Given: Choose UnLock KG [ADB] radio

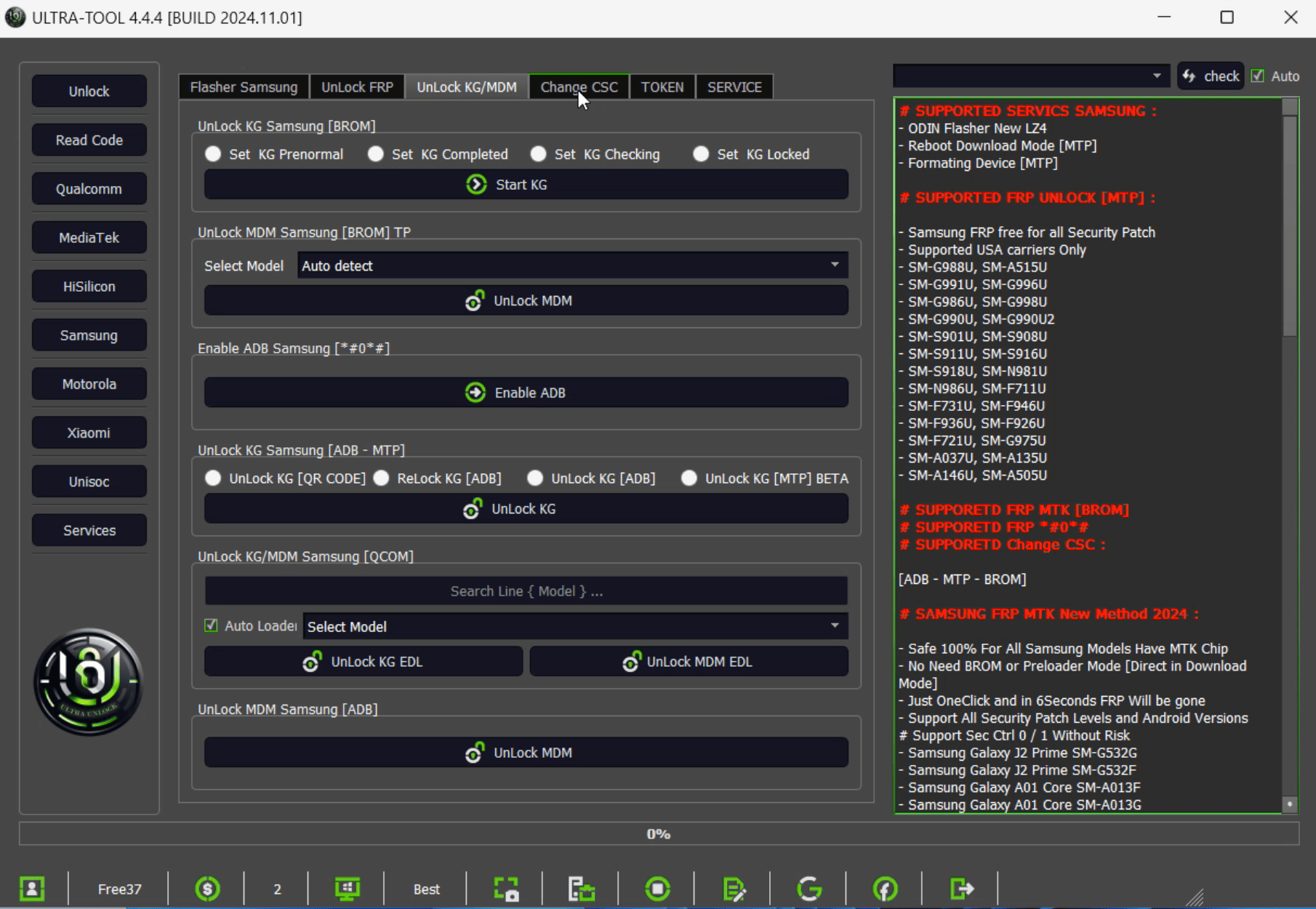Looking at the screenshot, I should [x=535, y=478].
